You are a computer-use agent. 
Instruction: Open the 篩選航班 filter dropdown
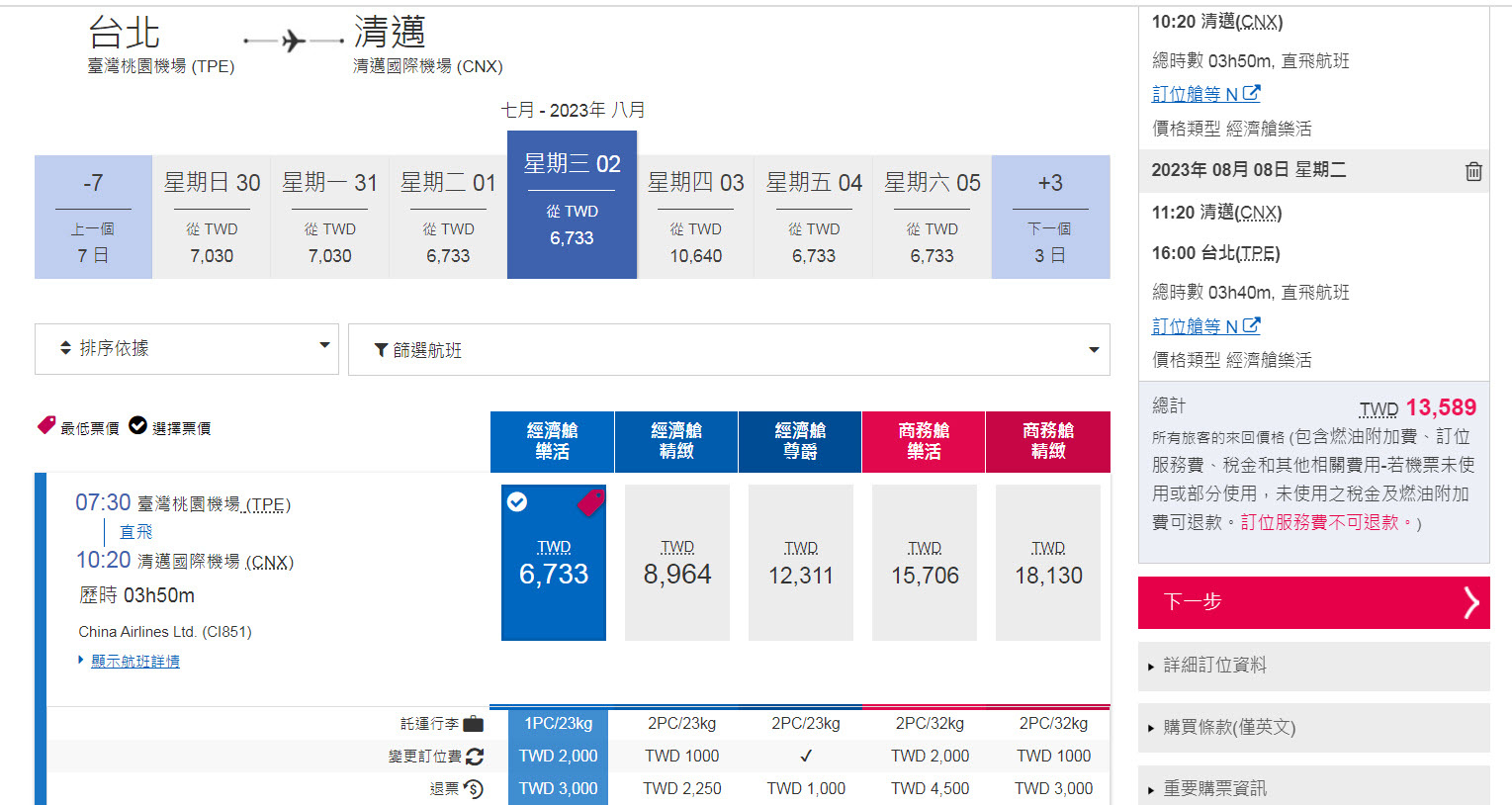point(729,350)
